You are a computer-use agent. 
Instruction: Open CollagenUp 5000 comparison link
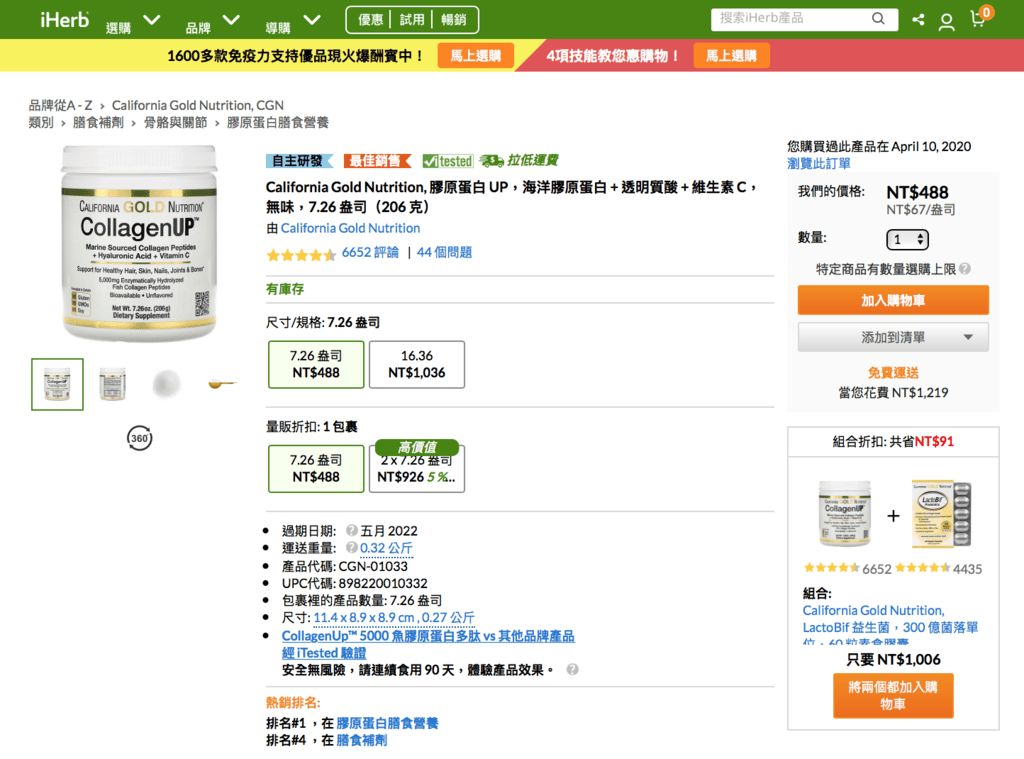(428, 636)
